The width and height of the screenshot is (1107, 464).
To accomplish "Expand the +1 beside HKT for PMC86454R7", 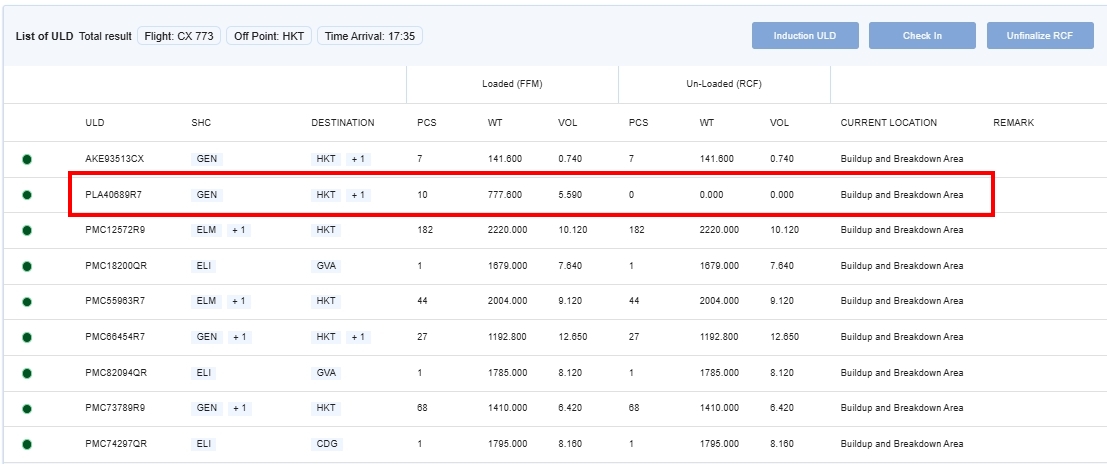I will coord(357,337).
